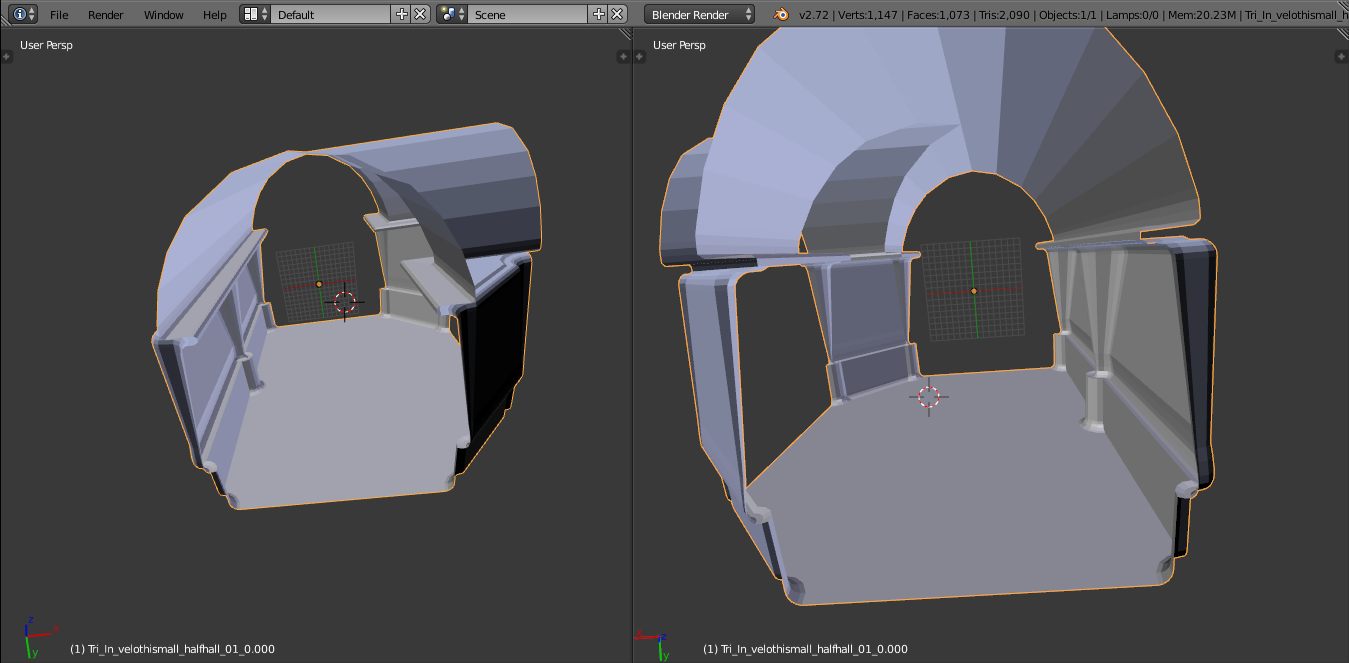
Task: Open the File menu
Action: click(59, 15)
